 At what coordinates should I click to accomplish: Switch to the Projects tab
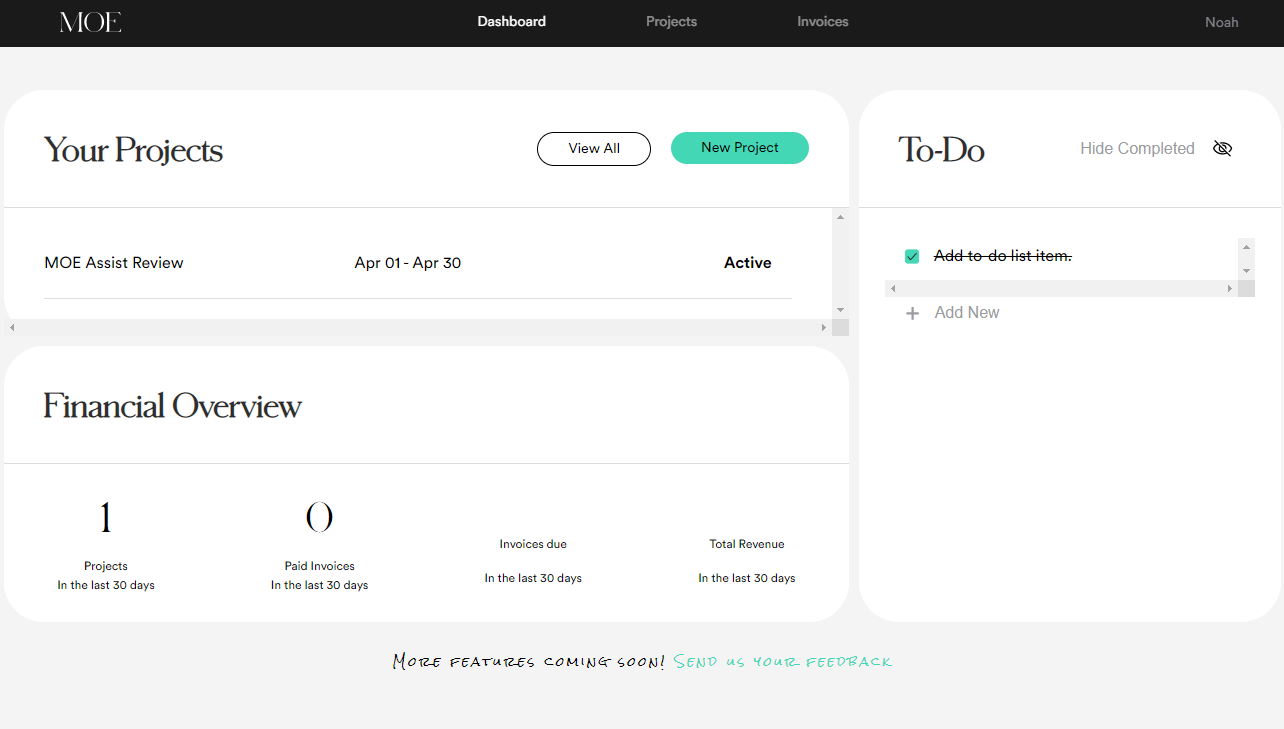coord(671,22)
